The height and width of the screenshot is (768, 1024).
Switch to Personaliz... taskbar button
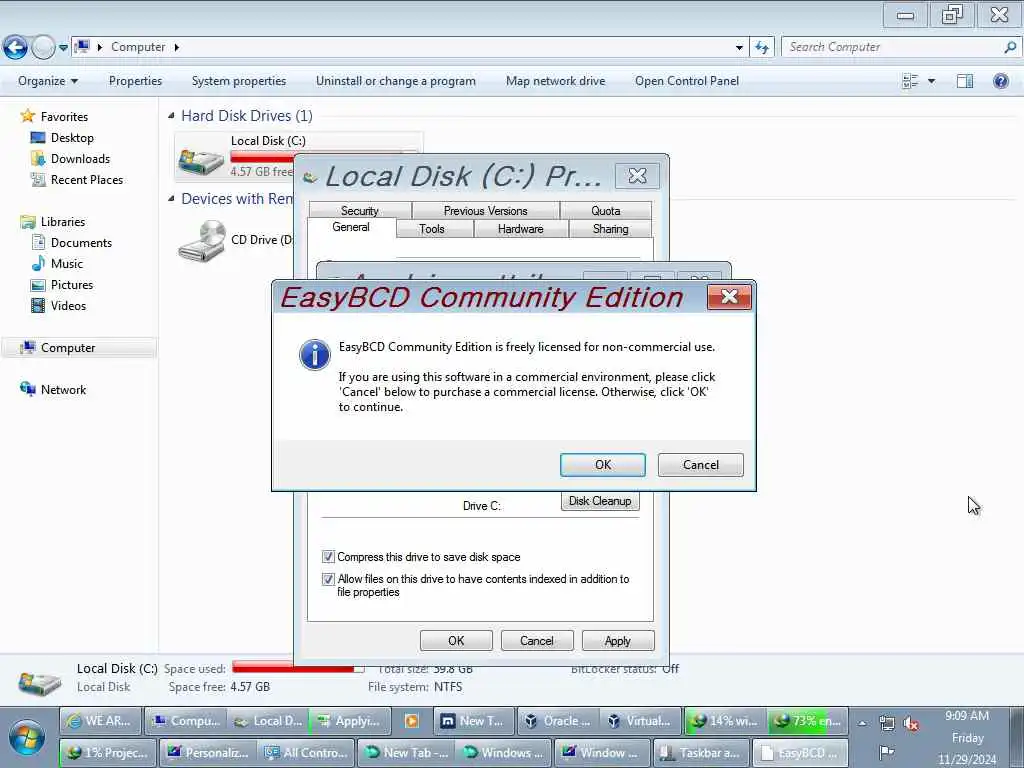coord(208,752)
